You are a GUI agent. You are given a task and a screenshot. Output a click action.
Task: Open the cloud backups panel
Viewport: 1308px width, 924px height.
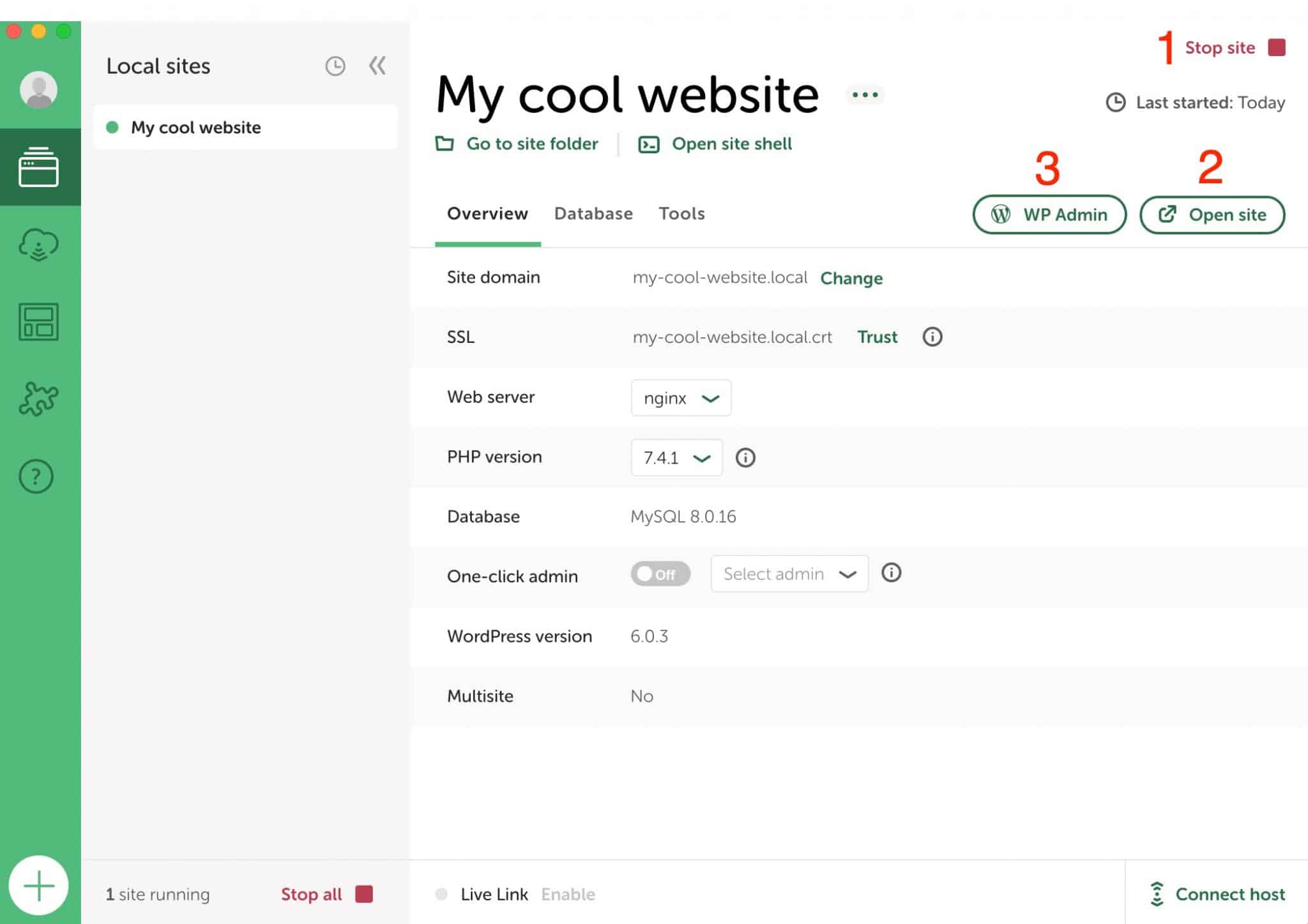pos(39,245)
